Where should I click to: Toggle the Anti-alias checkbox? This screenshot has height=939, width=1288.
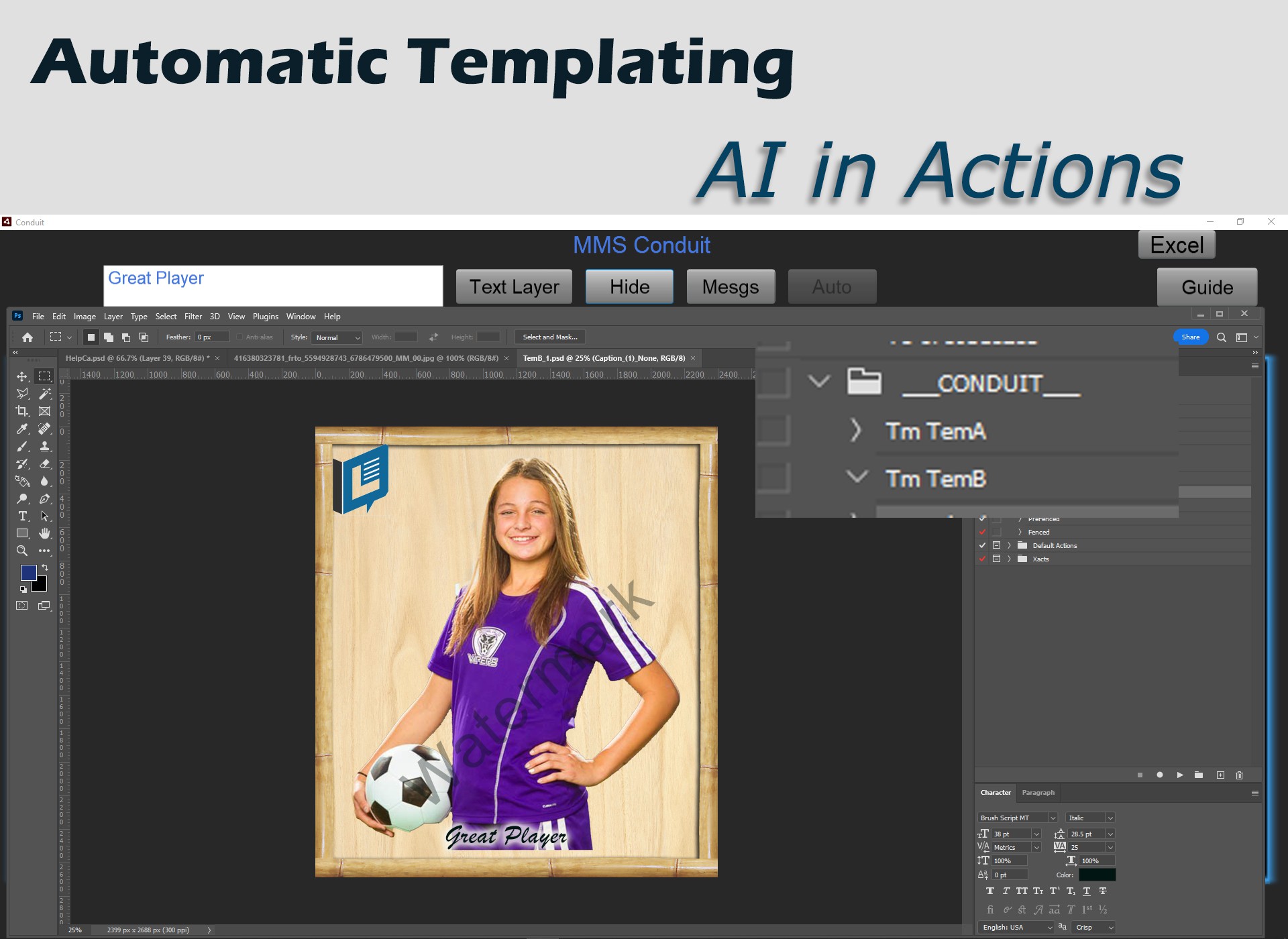(239, 337)
